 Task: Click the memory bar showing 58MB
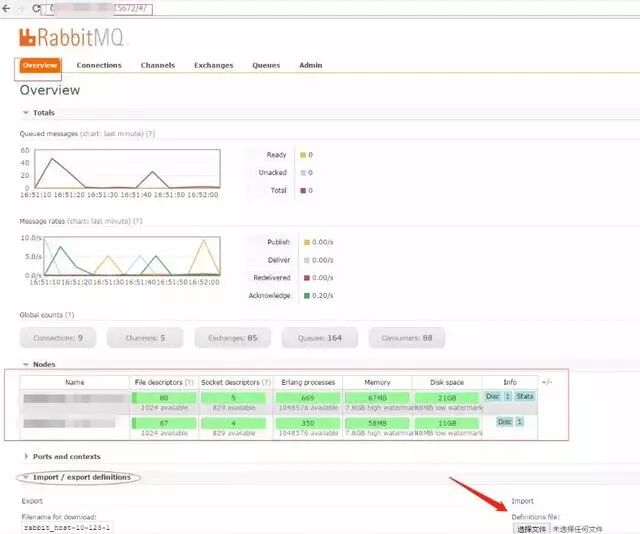pos(377,423)
